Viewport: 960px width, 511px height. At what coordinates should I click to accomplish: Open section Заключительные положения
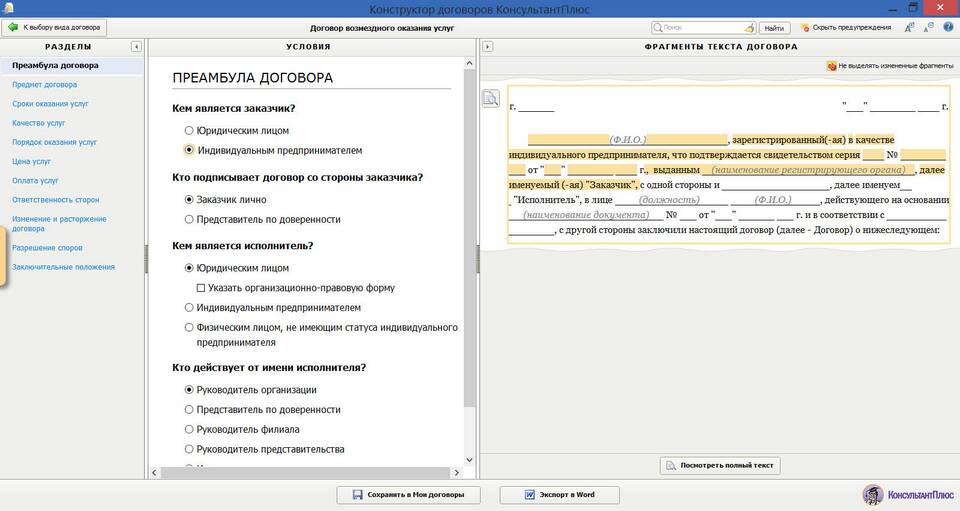coord(64,267)
